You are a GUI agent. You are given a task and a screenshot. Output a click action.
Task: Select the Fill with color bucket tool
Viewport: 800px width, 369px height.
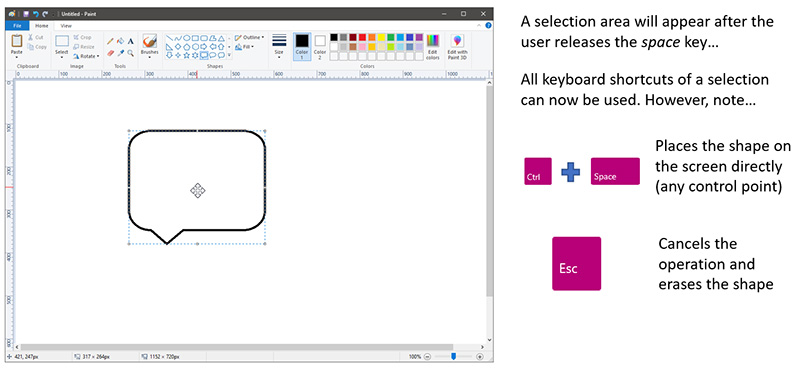pyautogui.click(x=120, y=41)
